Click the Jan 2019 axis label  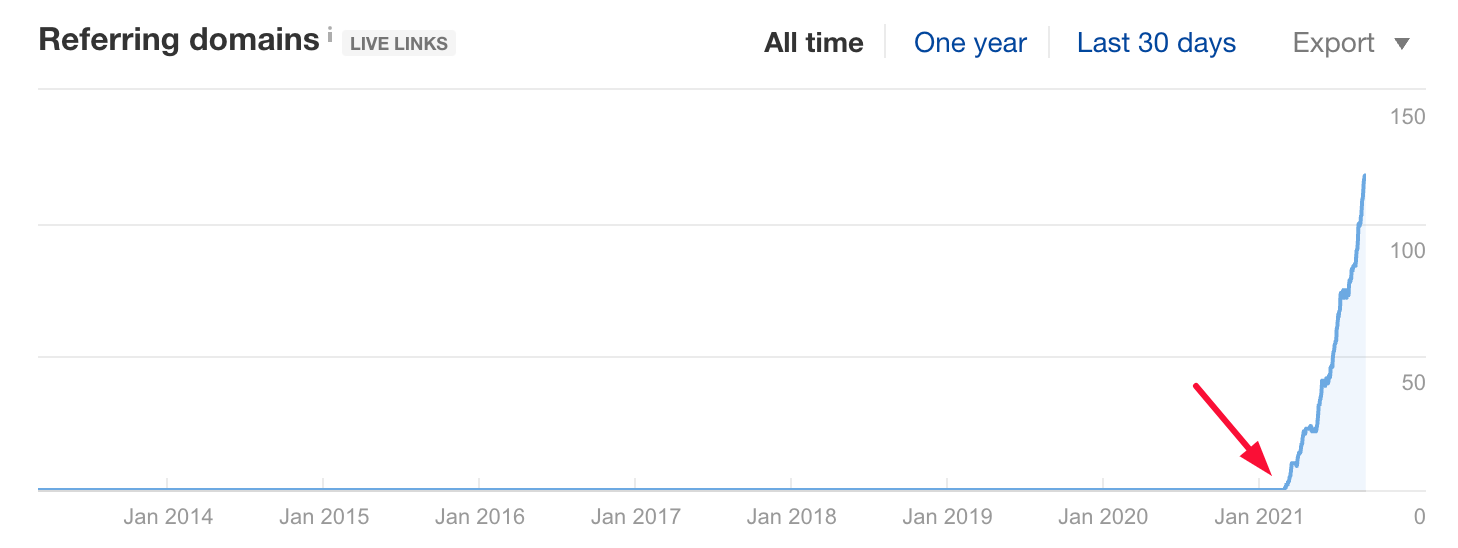coord(947,517)
